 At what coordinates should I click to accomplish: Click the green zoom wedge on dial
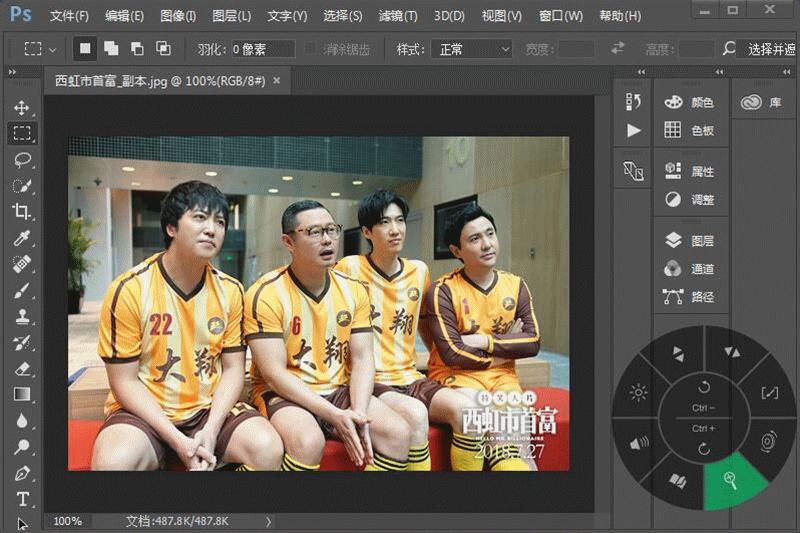click(x=733, y=480)
